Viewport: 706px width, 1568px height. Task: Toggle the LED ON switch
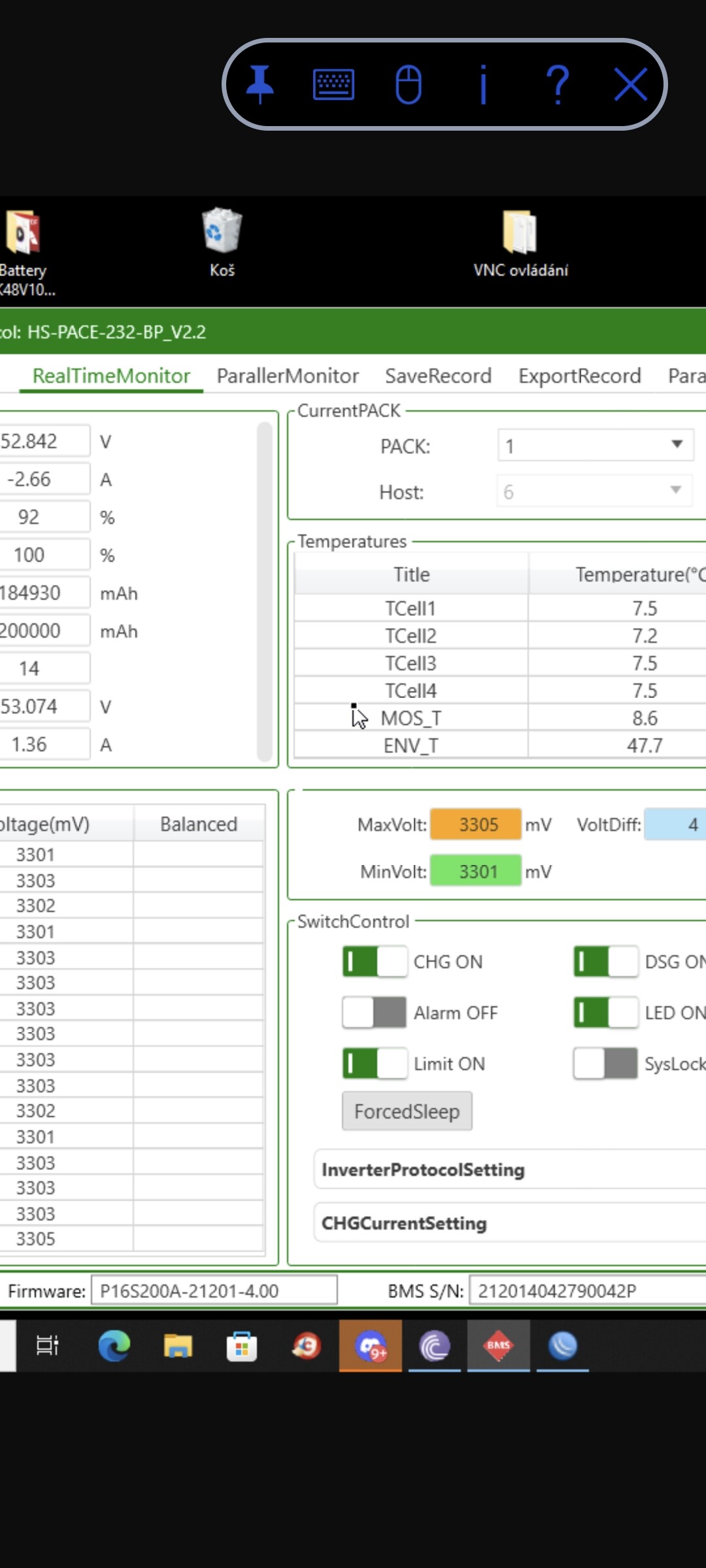pos(605,1013)
